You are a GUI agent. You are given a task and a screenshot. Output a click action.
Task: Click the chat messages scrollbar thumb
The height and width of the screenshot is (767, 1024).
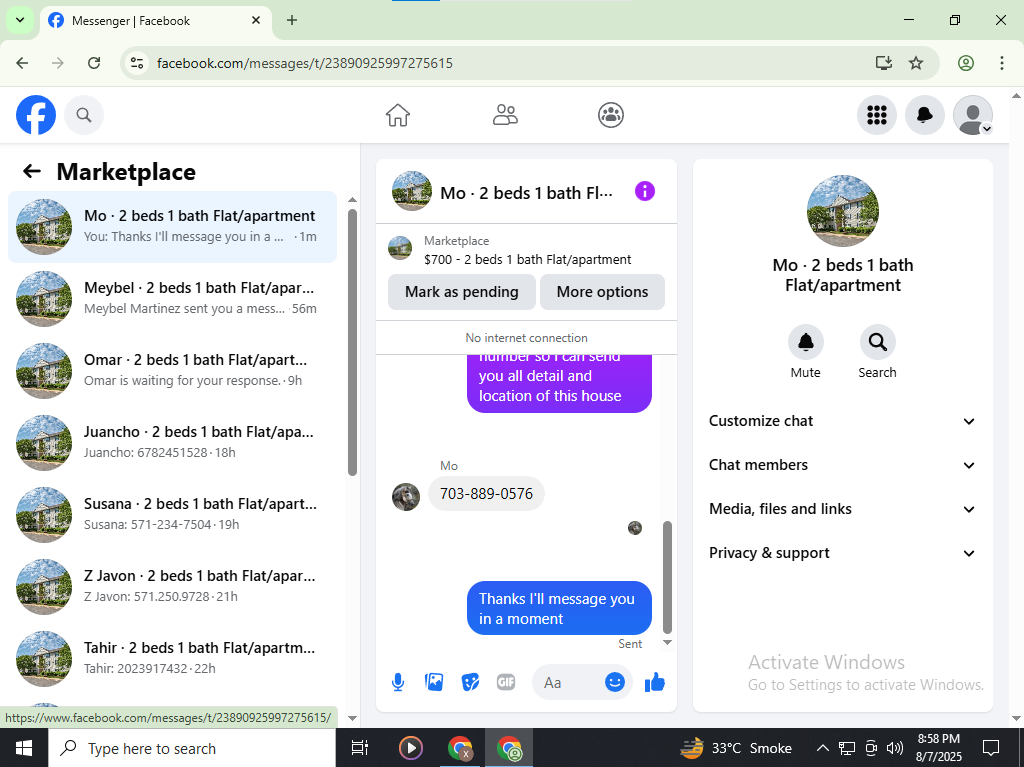[667, 578]
